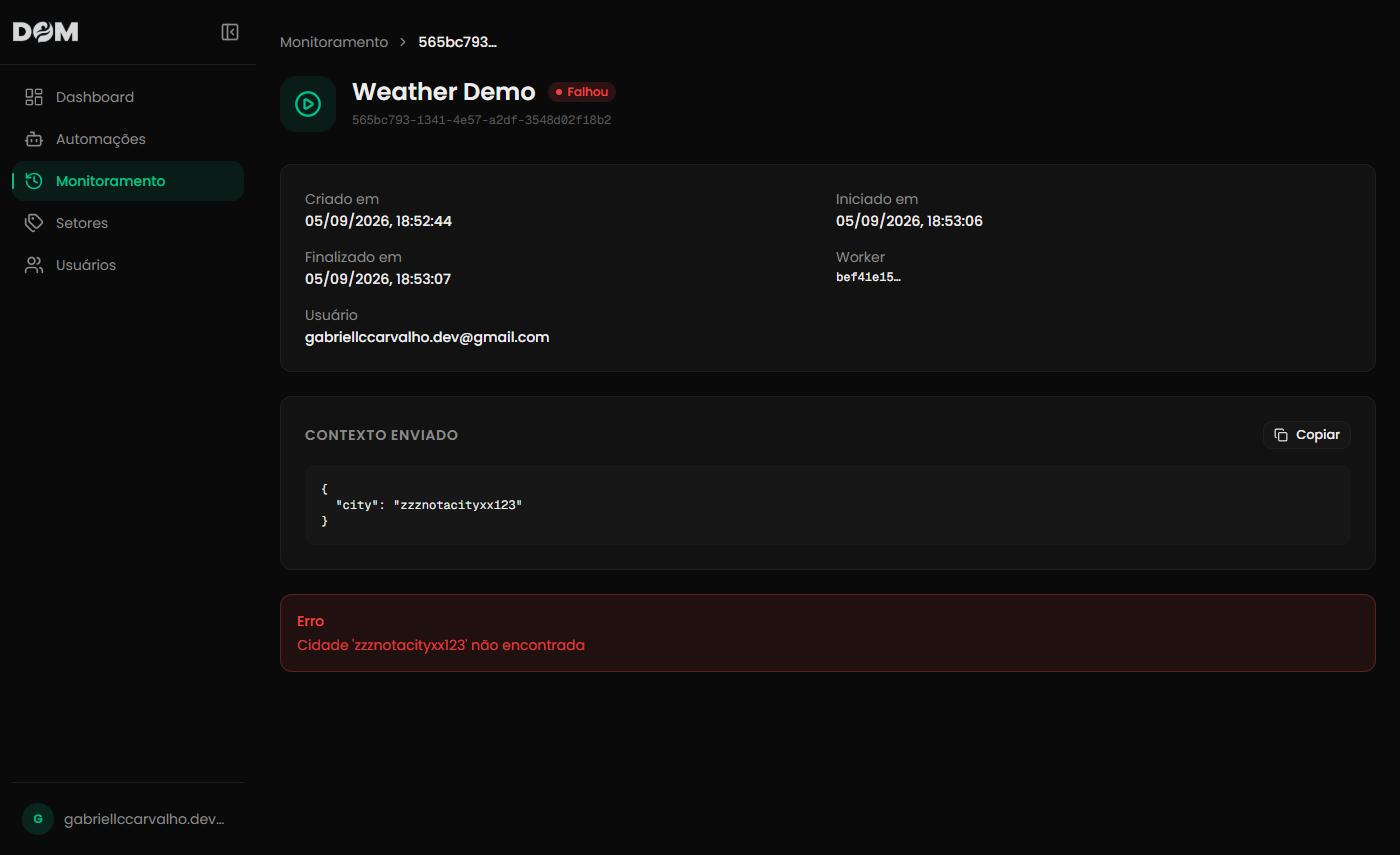Open the Usuários menu item
This screenshot has height=855, width=1400.
pos(128,265)
